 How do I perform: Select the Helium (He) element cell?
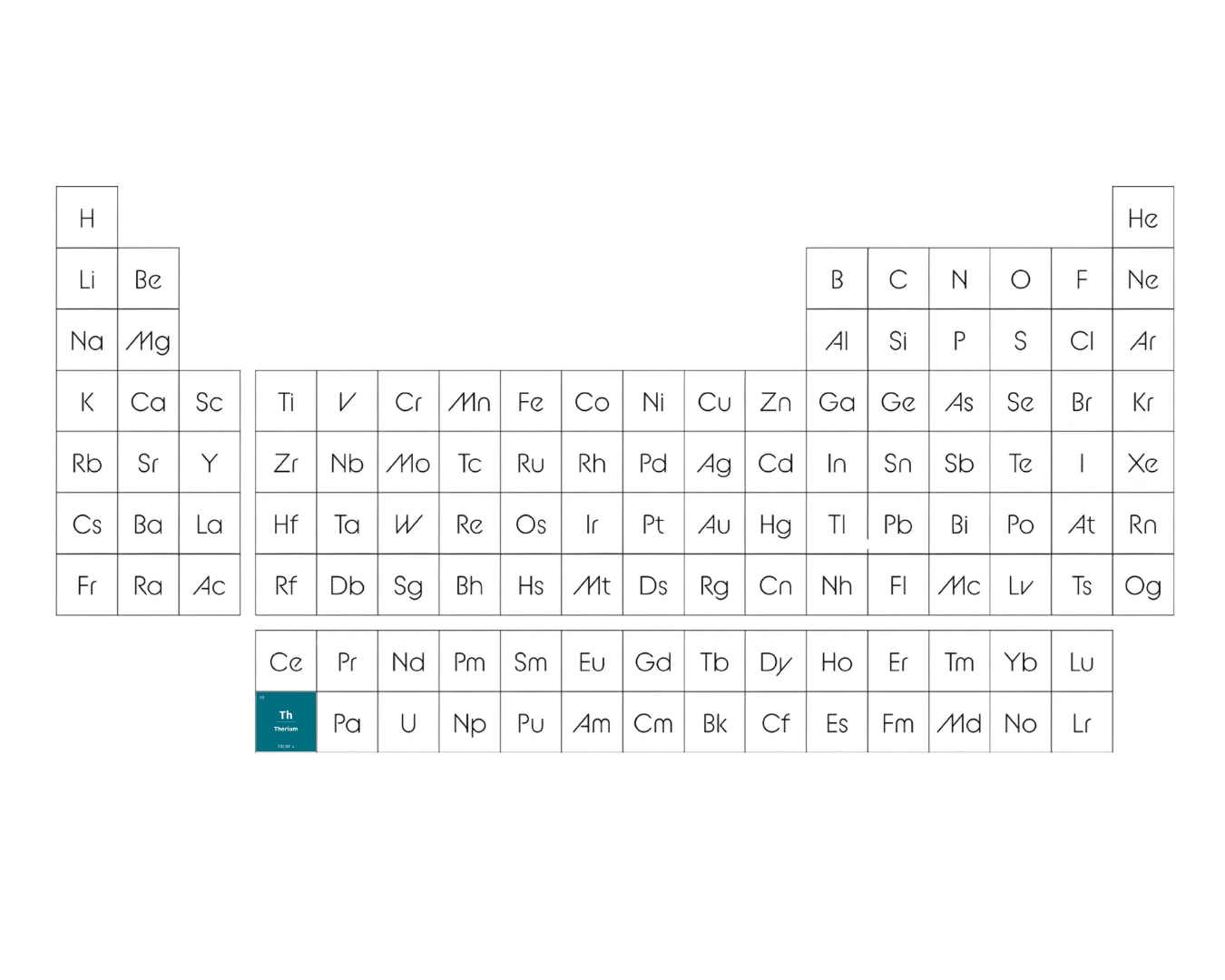tap(1143, 218)
